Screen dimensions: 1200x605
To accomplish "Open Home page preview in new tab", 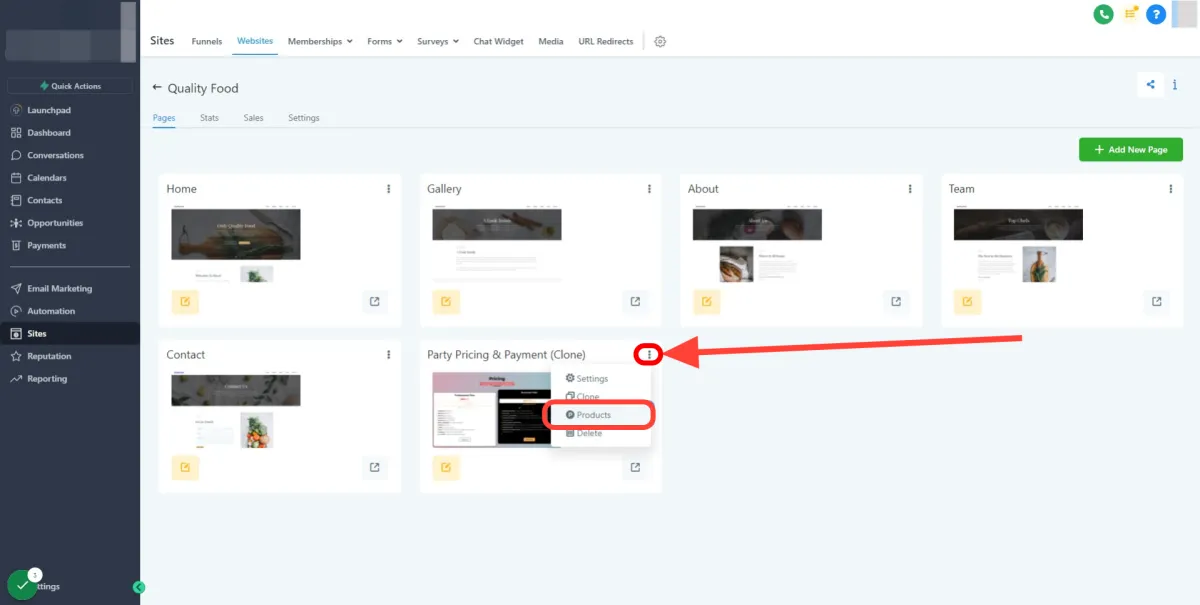I will pos(375,301).
